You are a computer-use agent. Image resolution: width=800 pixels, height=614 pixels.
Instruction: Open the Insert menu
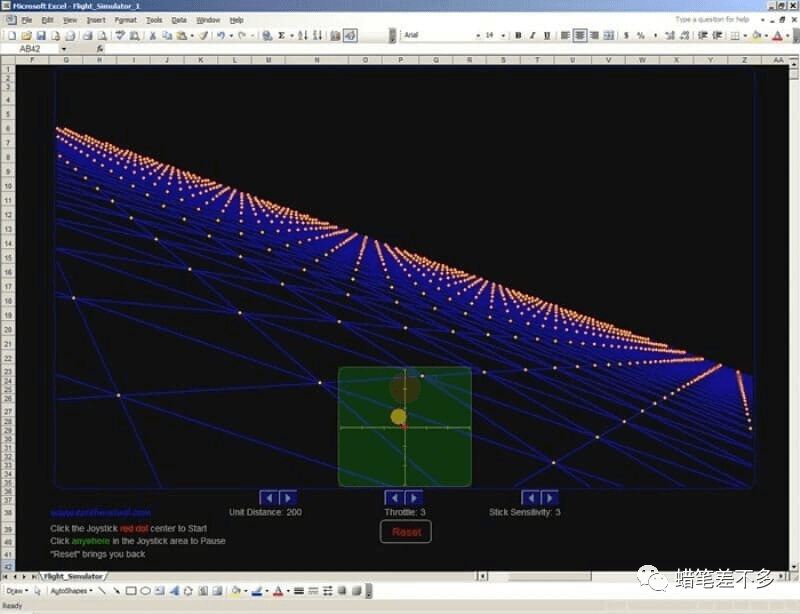pos(96,20)
